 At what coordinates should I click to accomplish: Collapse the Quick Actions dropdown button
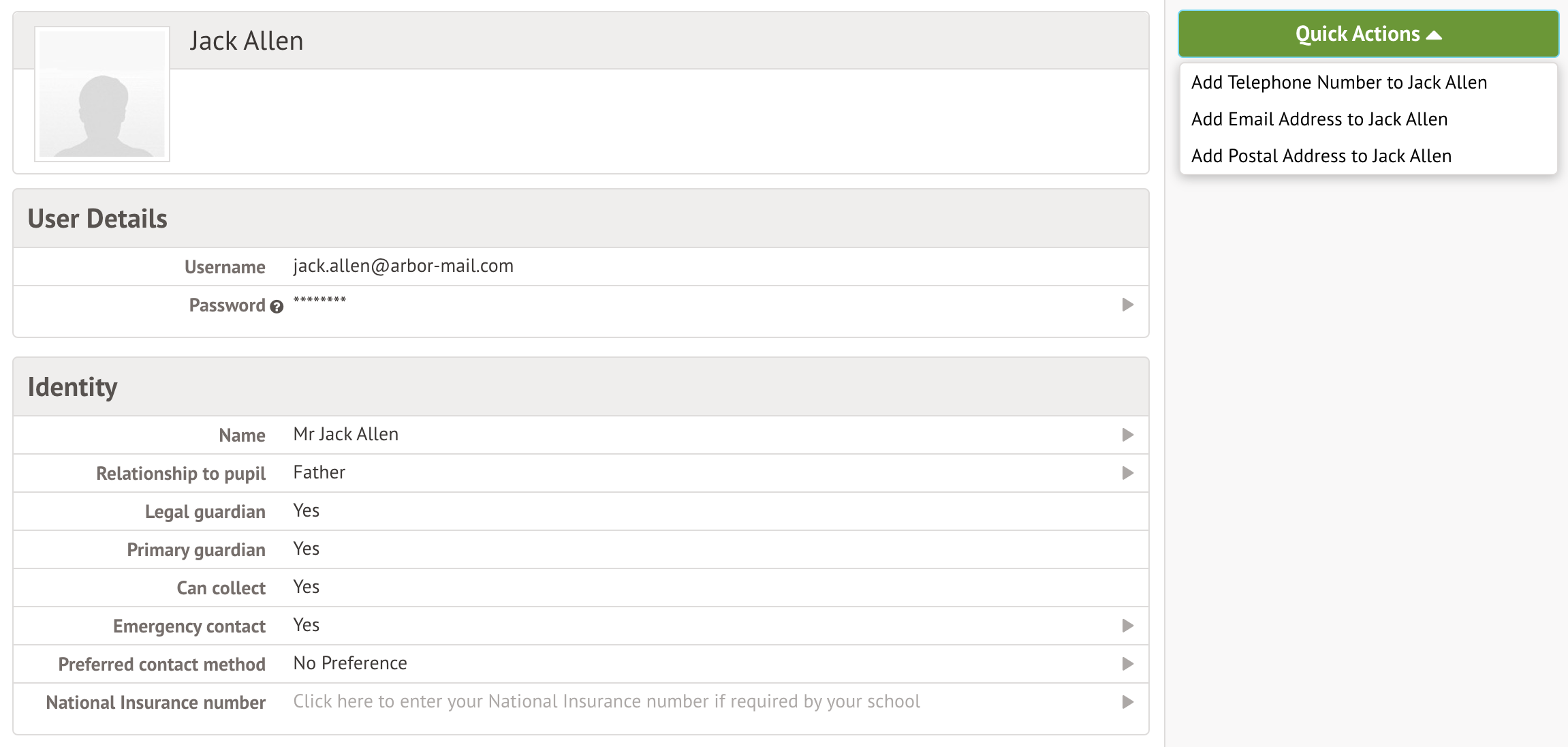coord(1368,34)
